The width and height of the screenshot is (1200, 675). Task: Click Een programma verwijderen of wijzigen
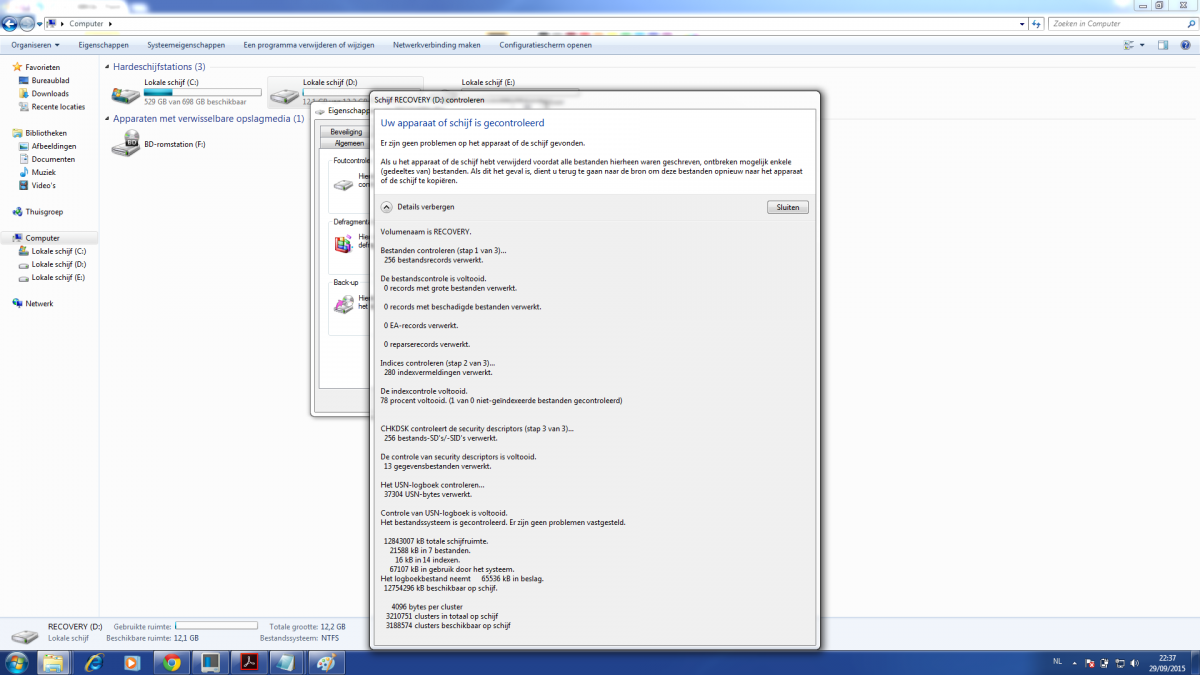[x=310, y=45]
